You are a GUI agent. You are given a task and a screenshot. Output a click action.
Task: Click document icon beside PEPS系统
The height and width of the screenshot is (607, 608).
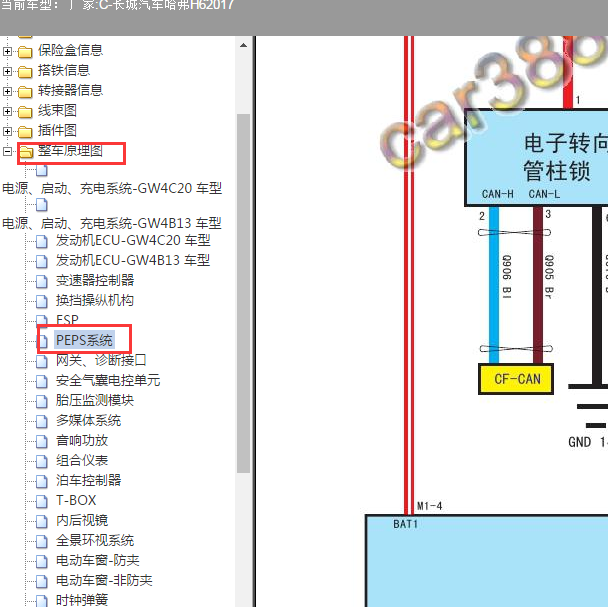(43, 341)
